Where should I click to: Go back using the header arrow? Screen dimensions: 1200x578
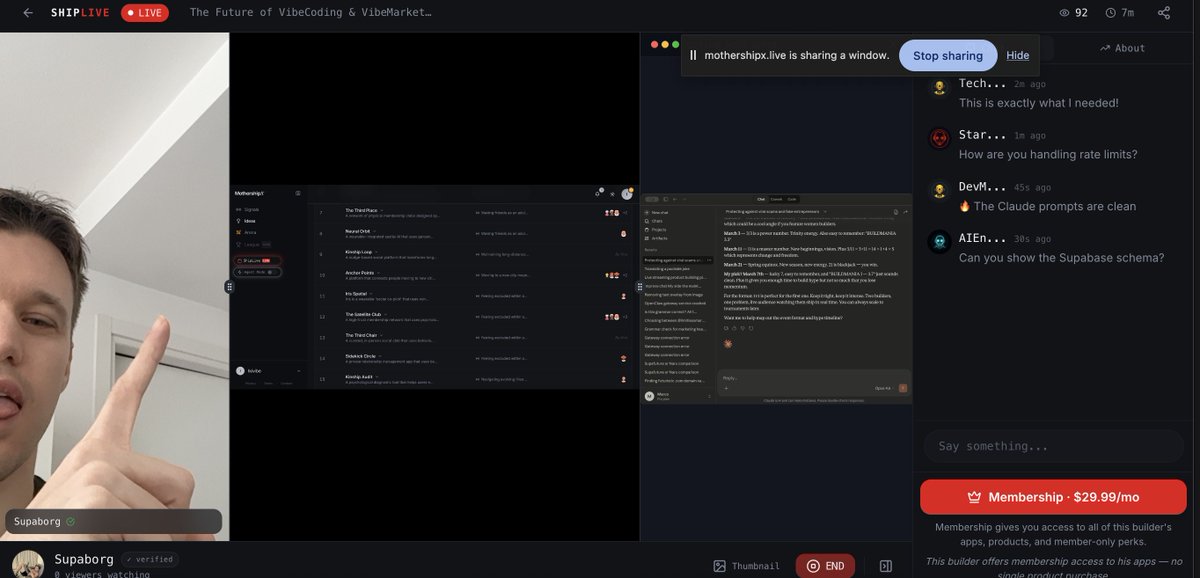coord(28,13)
